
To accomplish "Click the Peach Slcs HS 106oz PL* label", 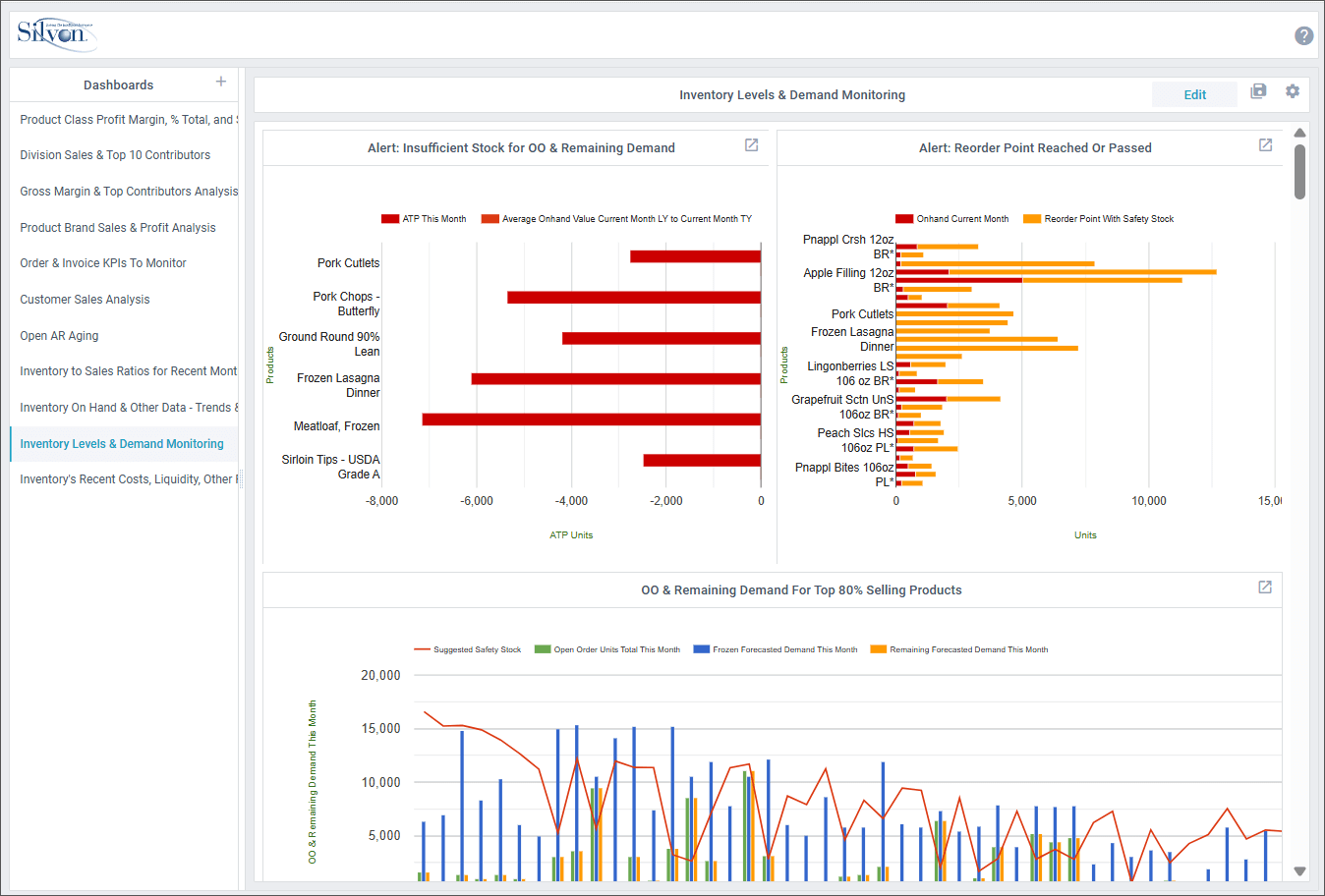I will point(855,440).
